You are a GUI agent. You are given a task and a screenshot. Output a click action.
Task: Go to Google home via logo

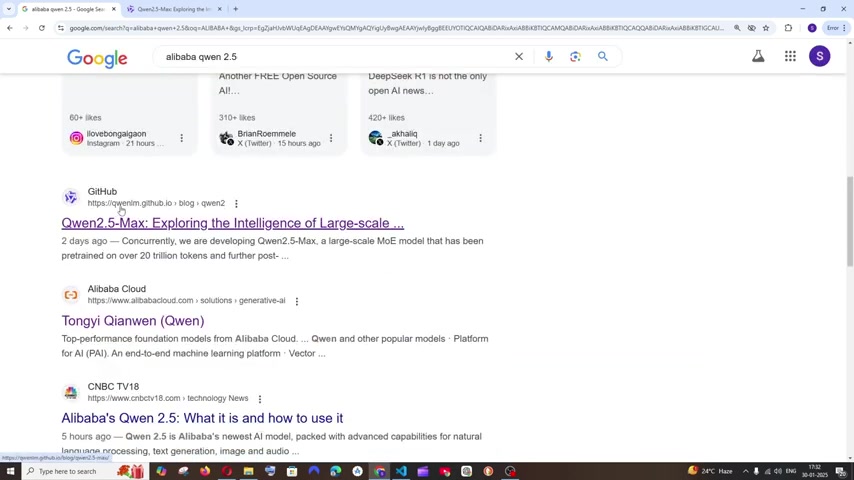point(97,58)
